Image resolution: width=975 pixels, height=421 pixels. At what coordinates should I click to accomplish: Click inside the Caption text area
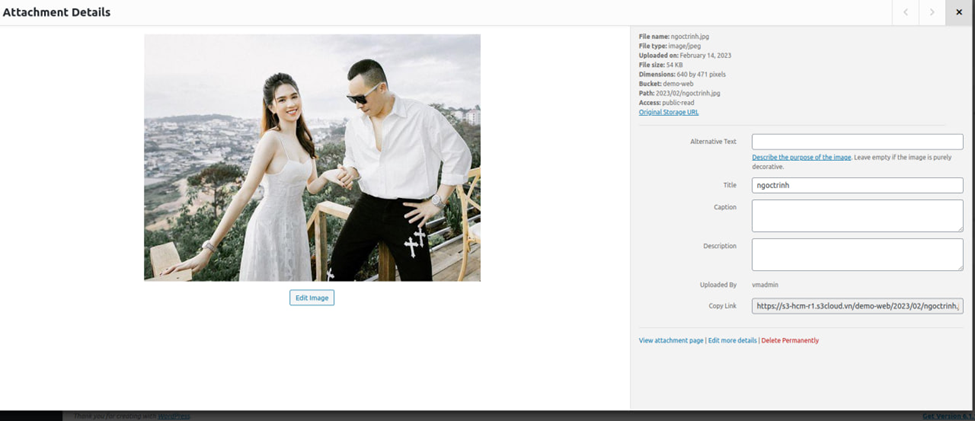pyautogui.click(x=857, y=215)
